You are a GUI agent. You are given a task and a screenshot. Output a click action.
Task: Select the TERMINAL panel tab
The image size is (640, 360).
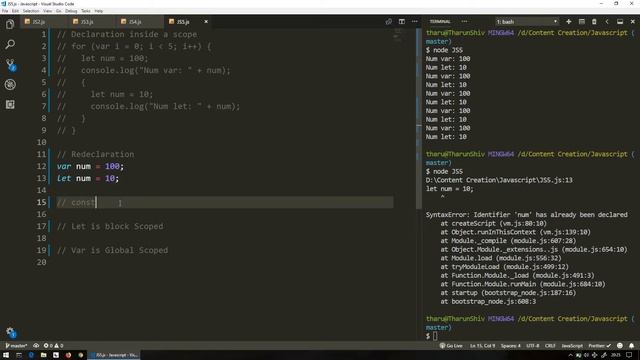click(x=440, y=22)
